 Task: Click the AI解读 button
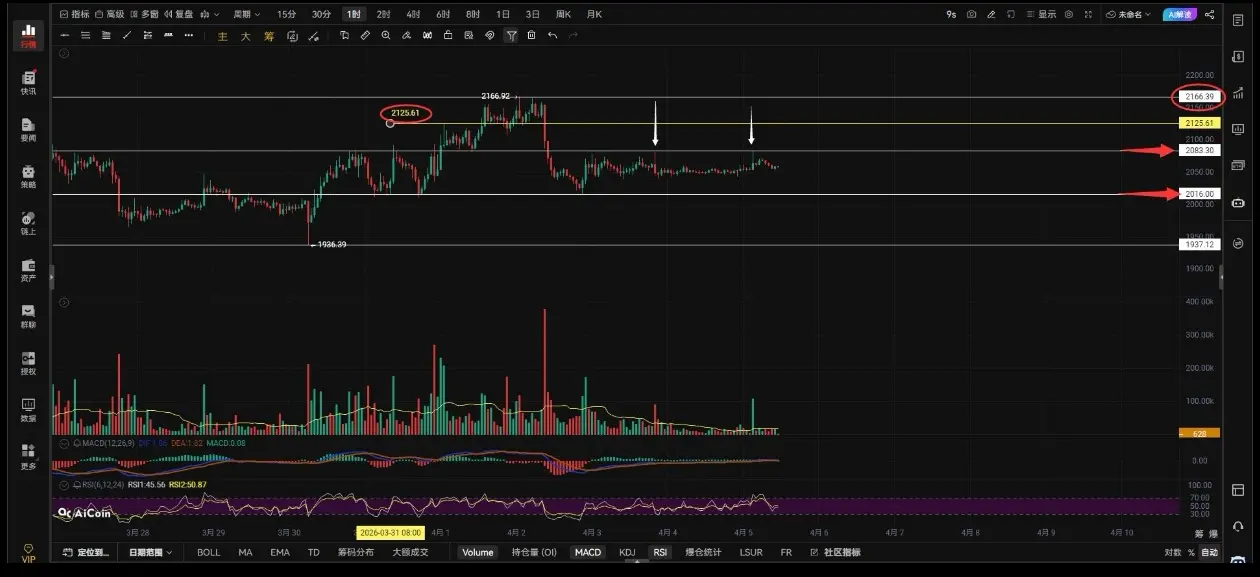point(1179,14)
